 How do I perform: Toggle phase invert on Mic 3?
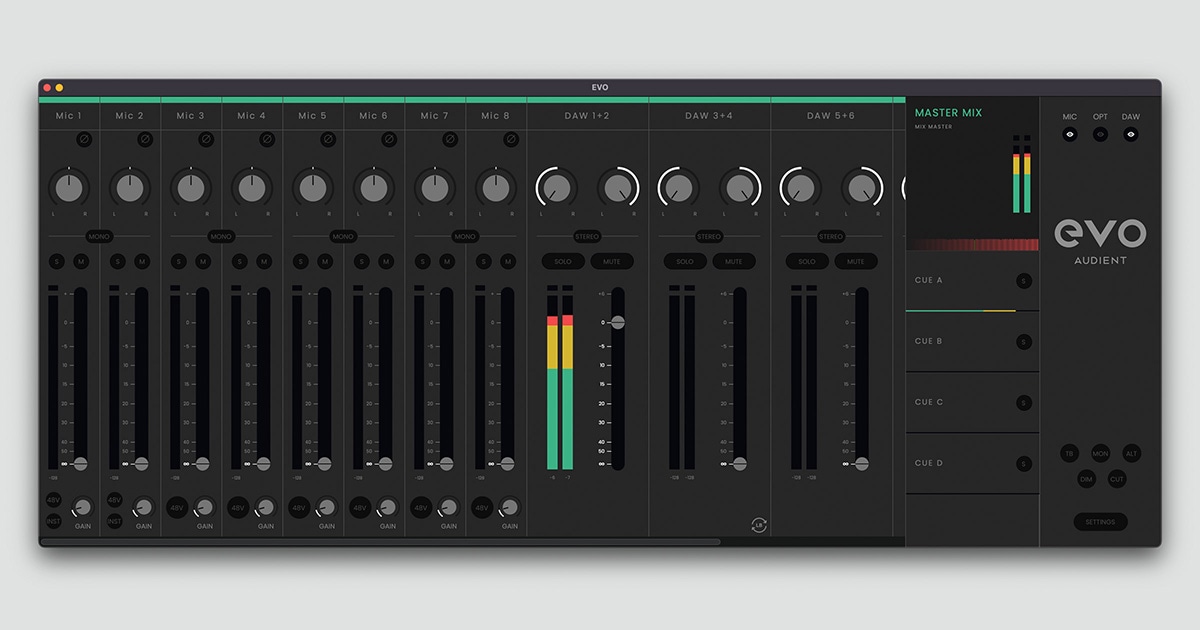tap(206, 139)
